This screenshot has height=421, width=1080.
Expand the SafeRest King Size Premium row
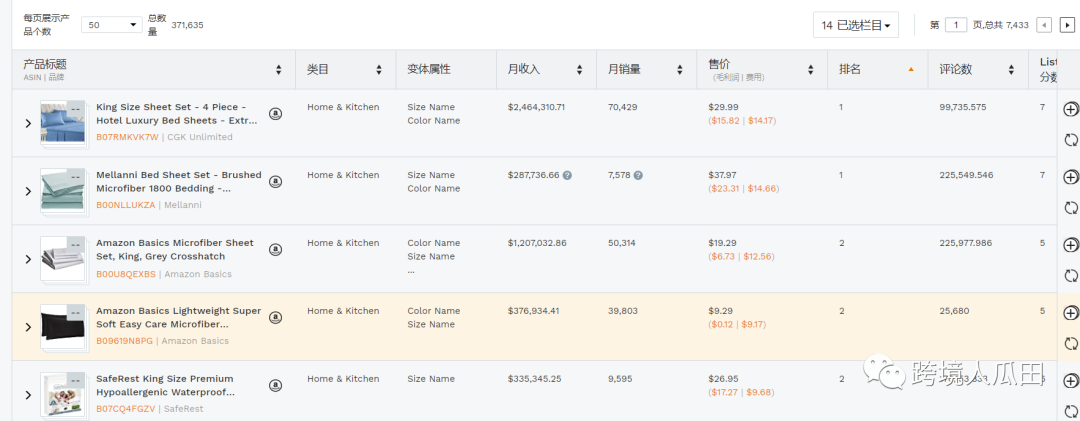click(x=28, y=395)
